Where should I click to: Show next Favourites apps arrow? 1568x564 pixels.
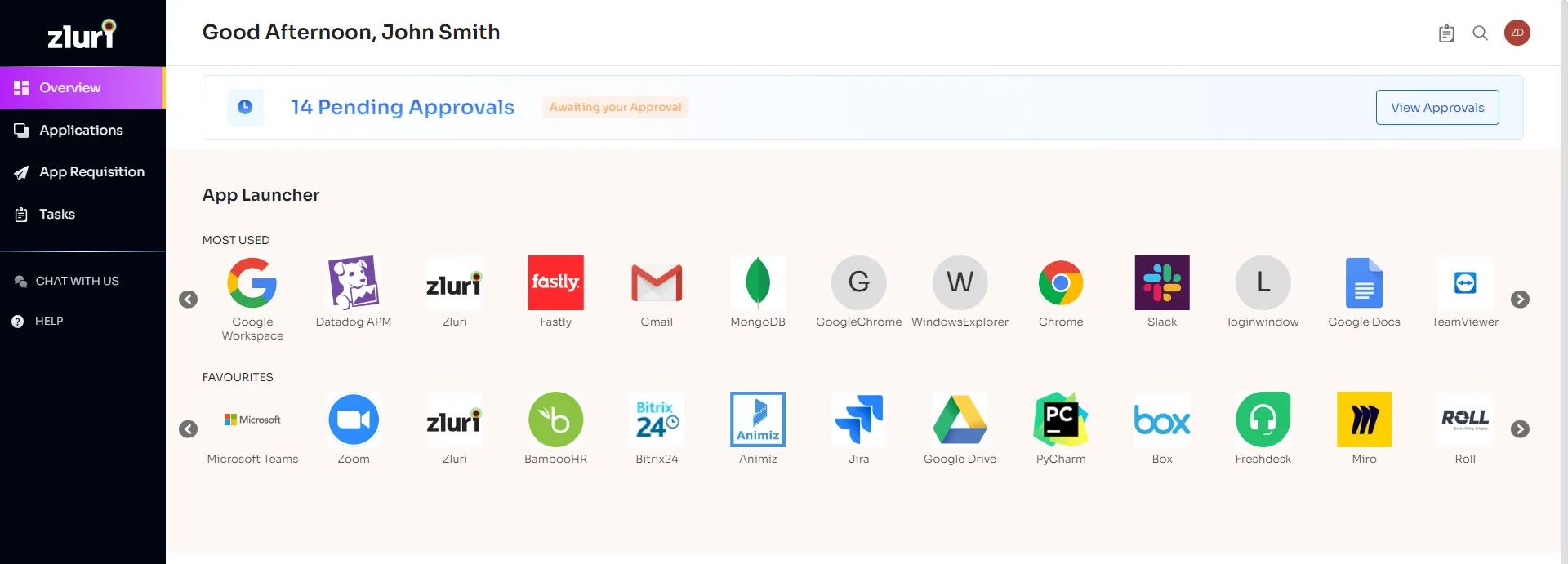click(x=1520, y=429)
